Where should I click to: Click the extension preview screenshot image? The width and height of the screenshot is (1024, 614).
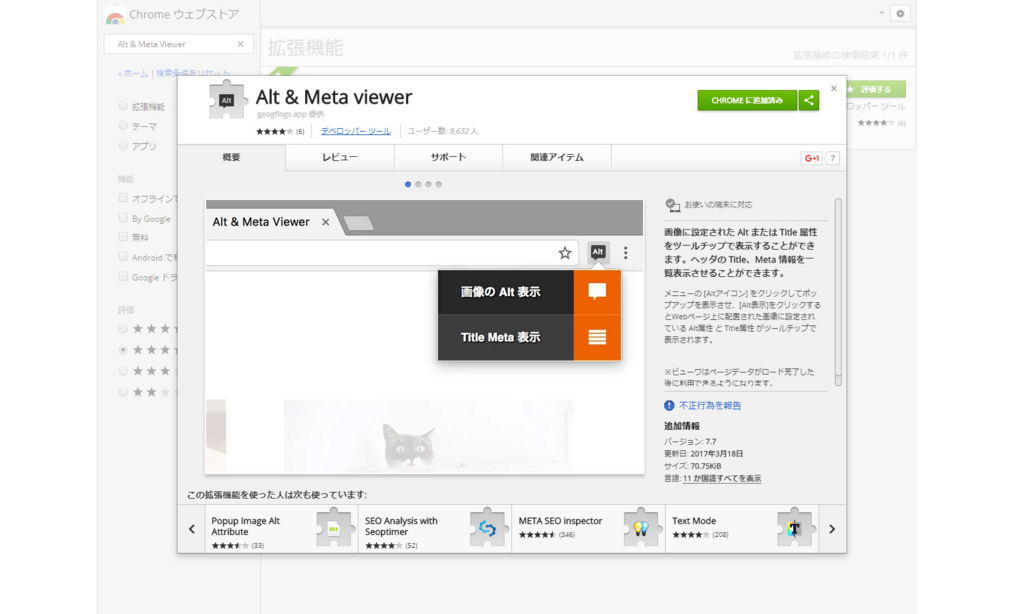point(424,337)
